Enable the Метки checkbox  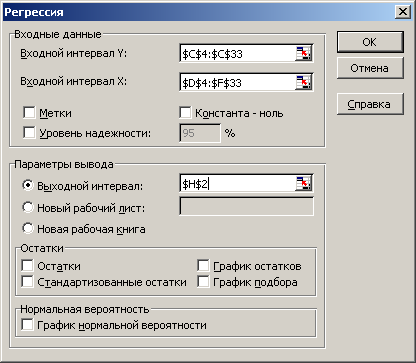pyautogui.click(x=29, y=113)
